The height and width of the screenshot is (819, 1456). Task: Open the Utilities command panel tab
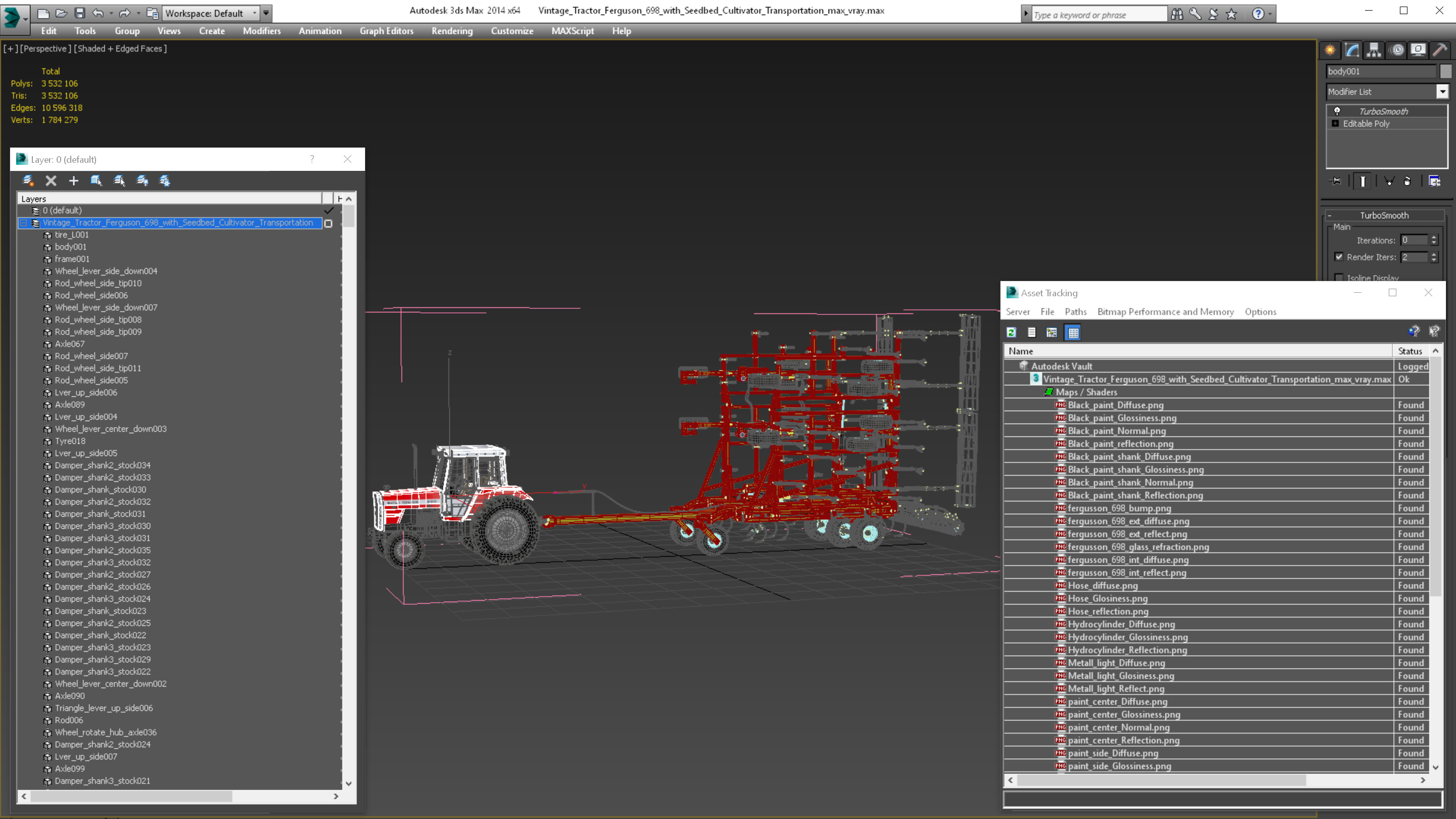pyautogui.click(x=1440, y=51)
